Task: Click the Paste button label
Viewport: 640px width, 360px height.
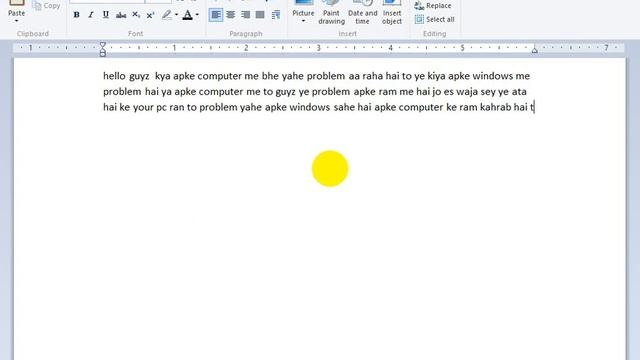Action: point(16,13)
